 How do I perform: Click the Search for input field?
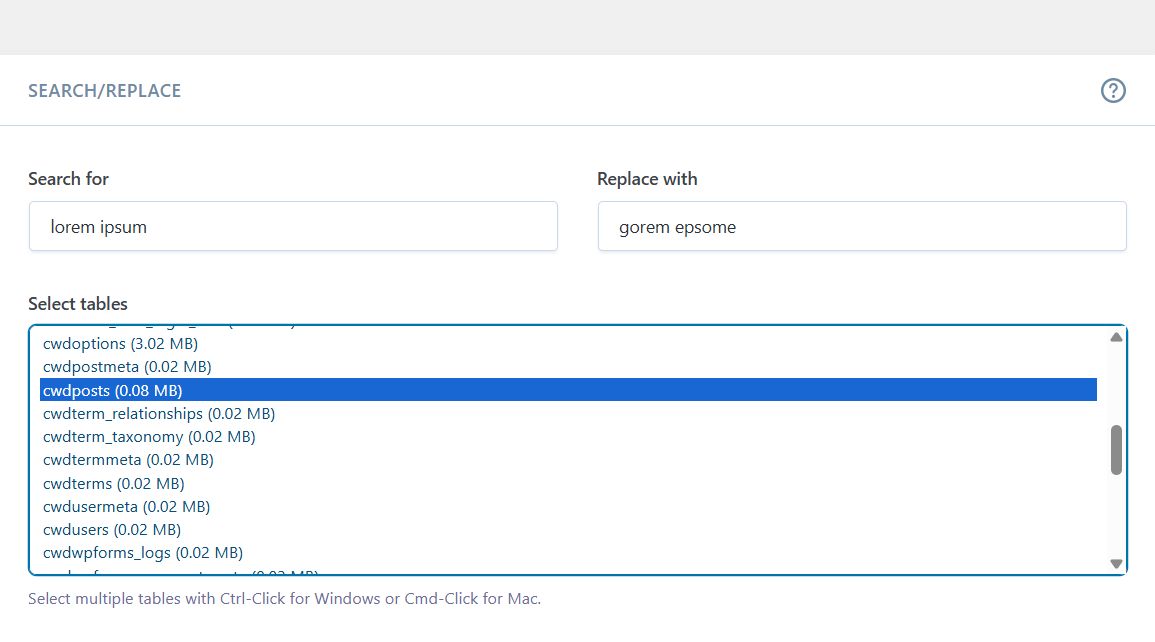coord(293,227)
